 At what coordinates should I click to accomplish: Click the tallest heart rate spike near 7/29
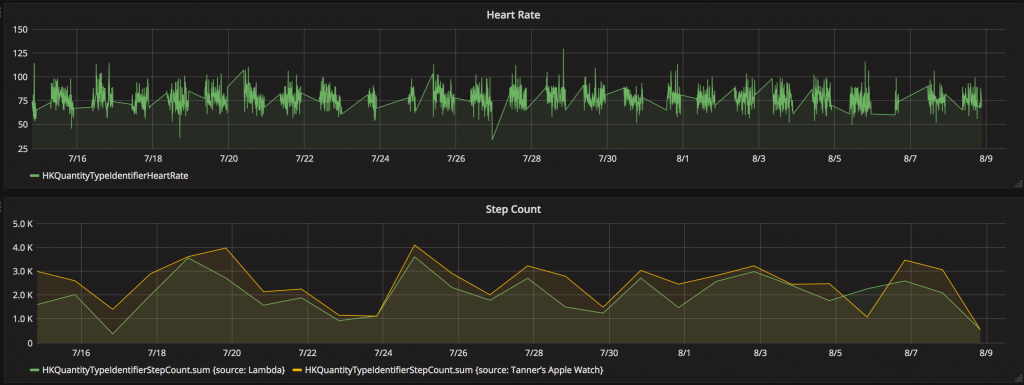pyautogui.click(x=563, y=50)
